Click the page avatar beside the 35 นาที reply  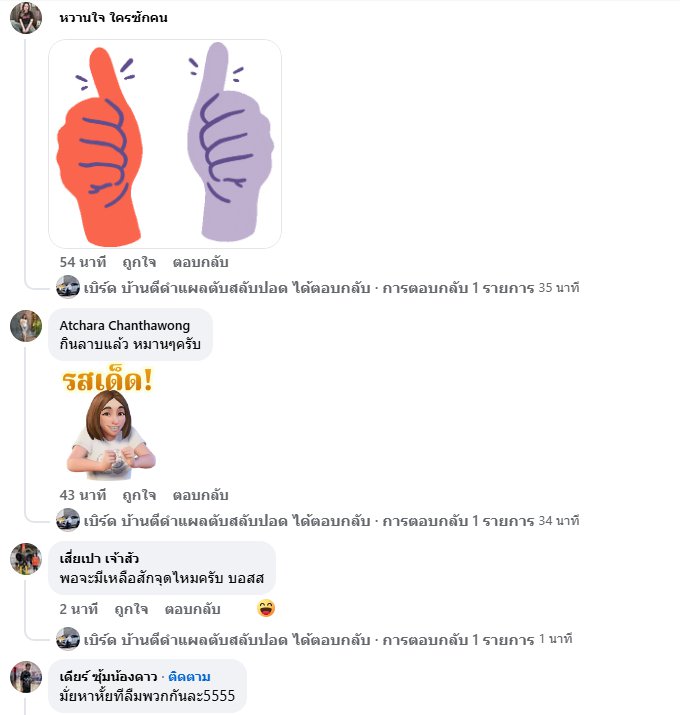68,287
